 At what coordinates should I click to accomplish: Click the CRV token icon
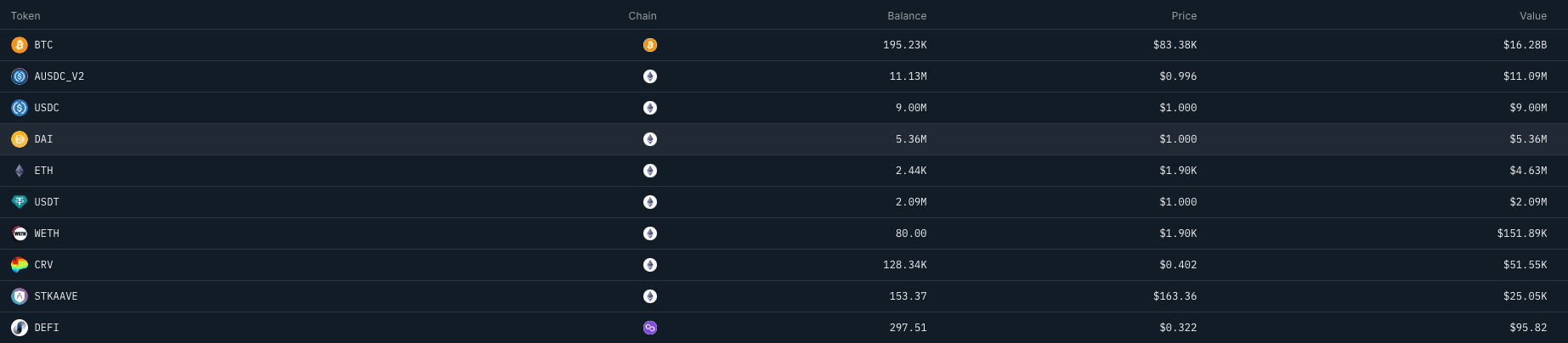pos(20,265)
